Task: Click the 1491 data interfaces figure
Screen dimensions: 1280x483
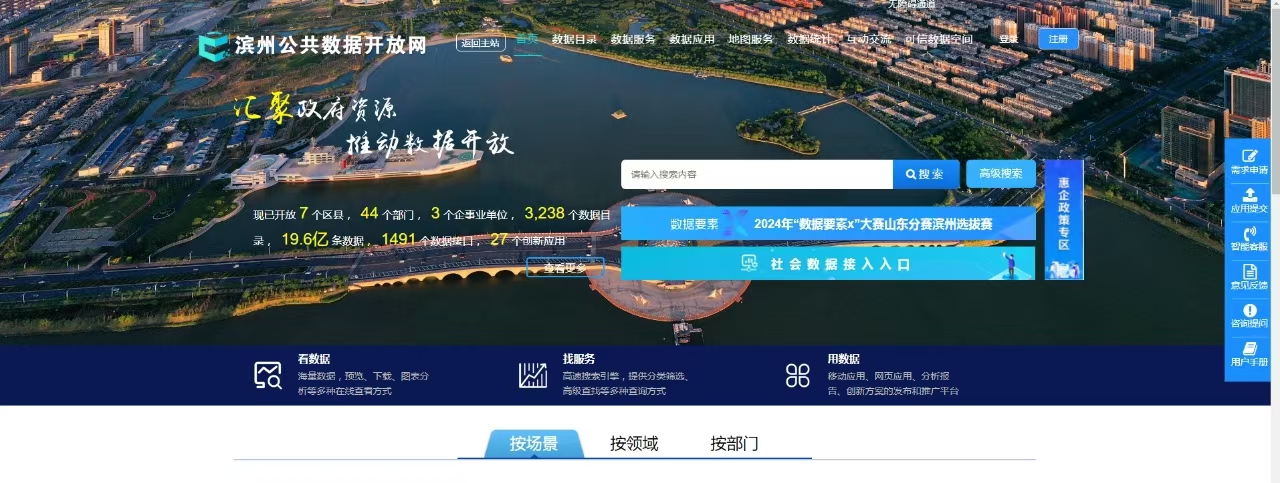Action: coord(399,239)
